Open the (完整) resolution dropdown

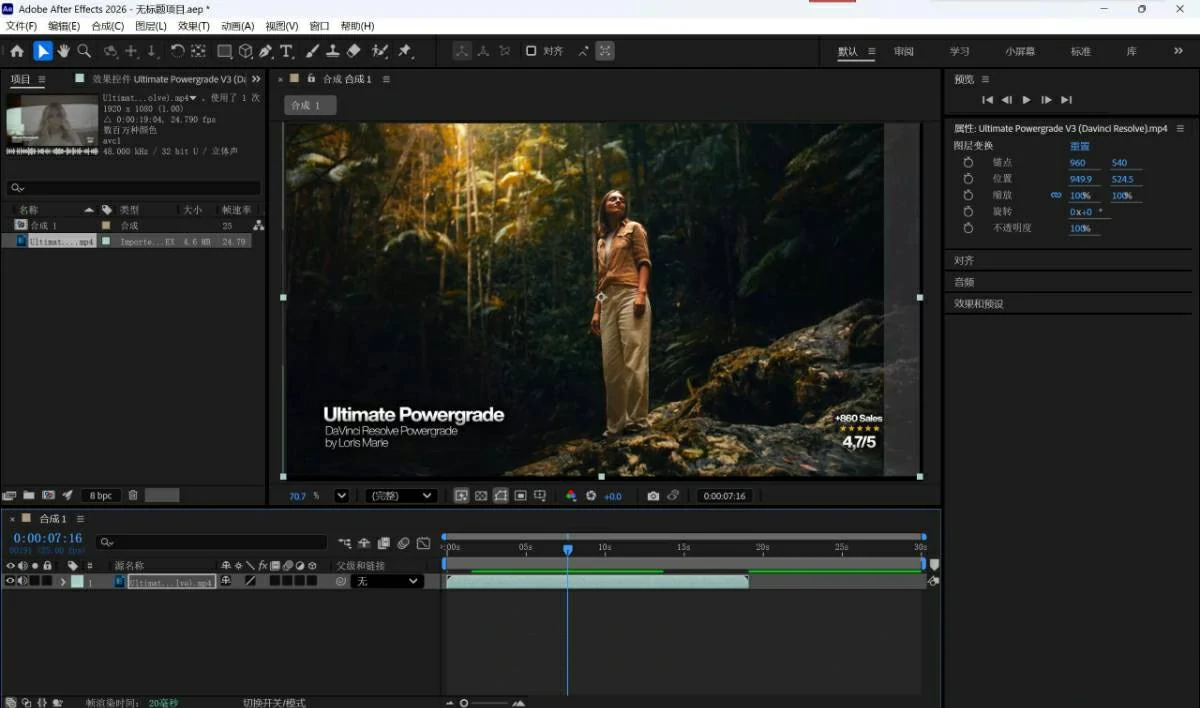tap(401, 496)
